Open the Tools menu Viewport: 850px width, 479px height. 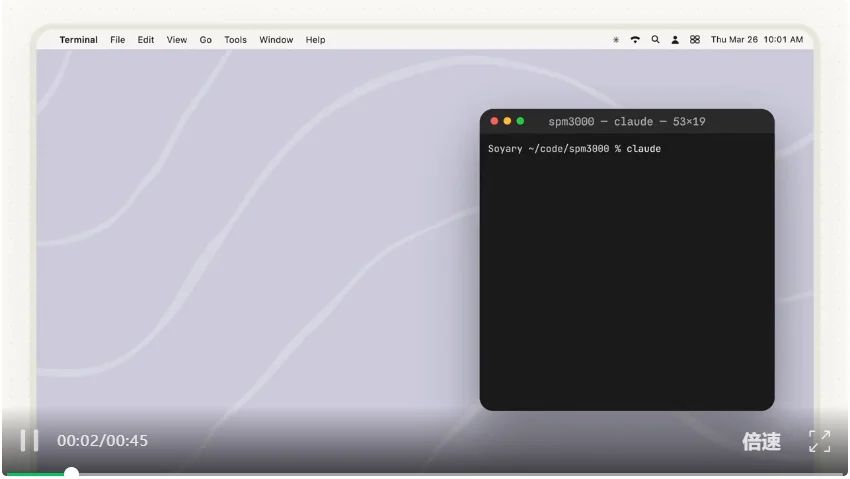coord(235,40)
